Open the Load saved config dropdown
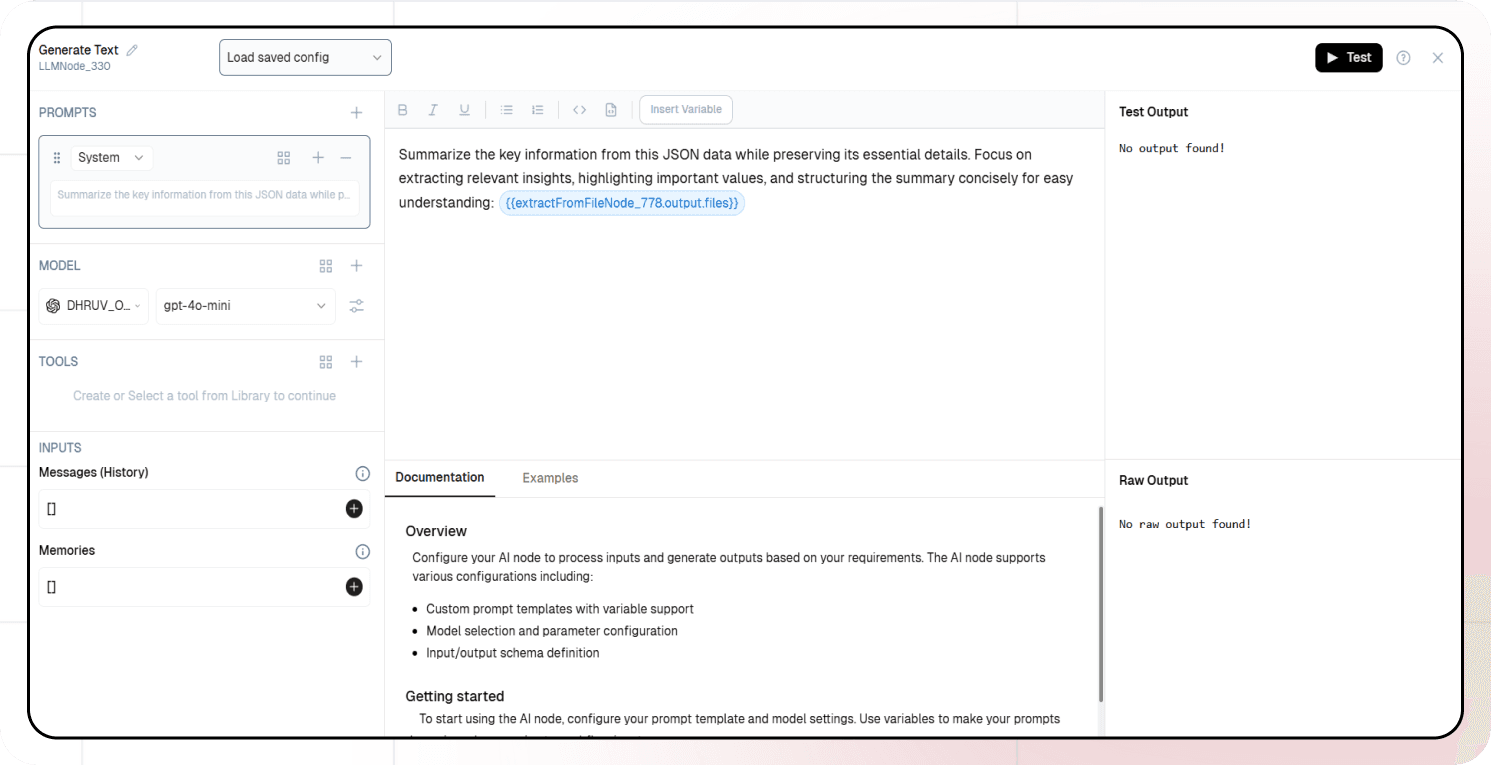Viewport: 1491px width, 765px height. [304, 57]
